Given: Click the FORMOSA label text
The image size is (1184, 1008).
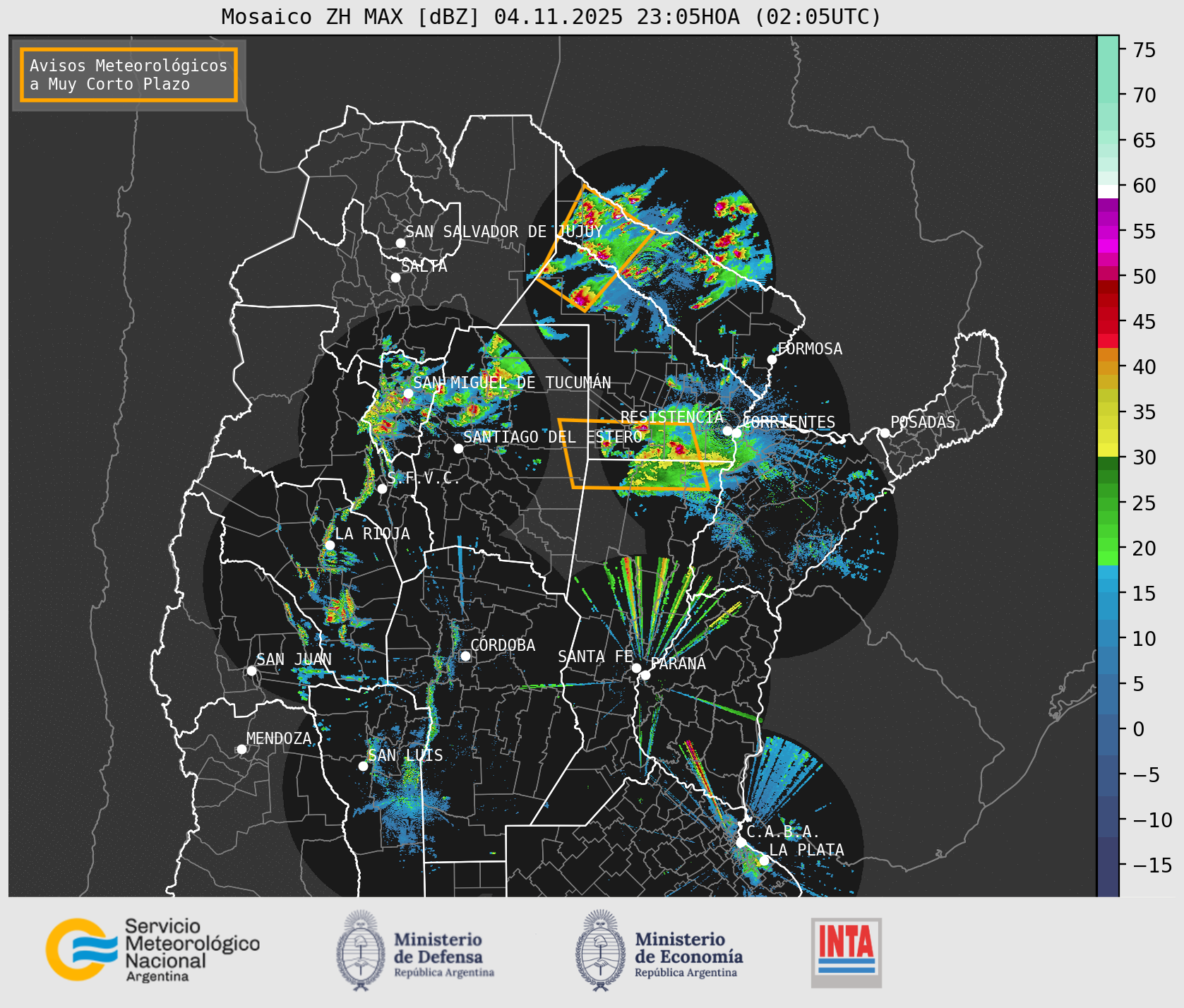Looking at the screenshot, I should point(810,349).
